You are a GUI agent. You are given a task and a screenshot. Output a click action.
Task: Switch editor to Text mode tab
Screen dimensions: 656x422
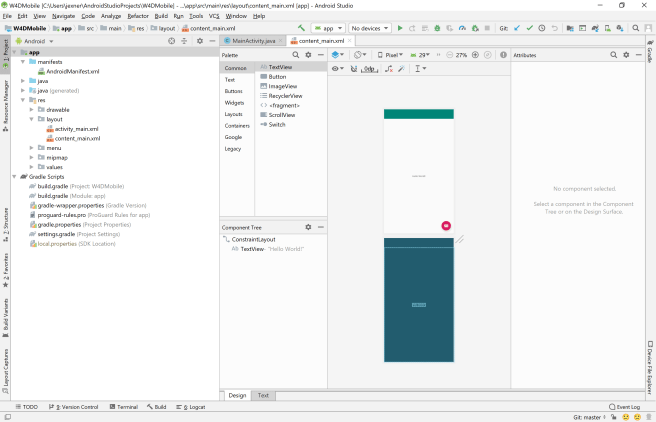(263, 395)
